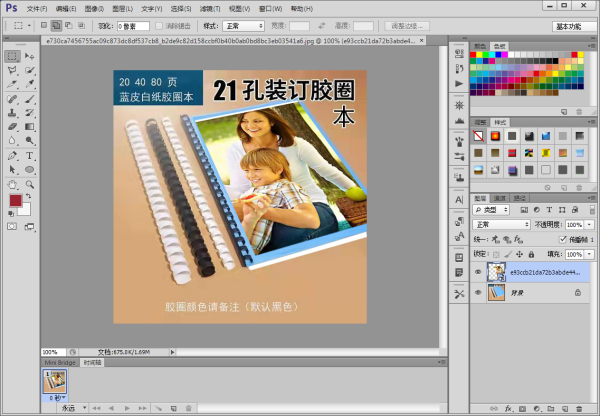Image resolution: width=600 pixels, height=416 pixels.
Task: Pick the Hand tool
Action: point(12,184)
